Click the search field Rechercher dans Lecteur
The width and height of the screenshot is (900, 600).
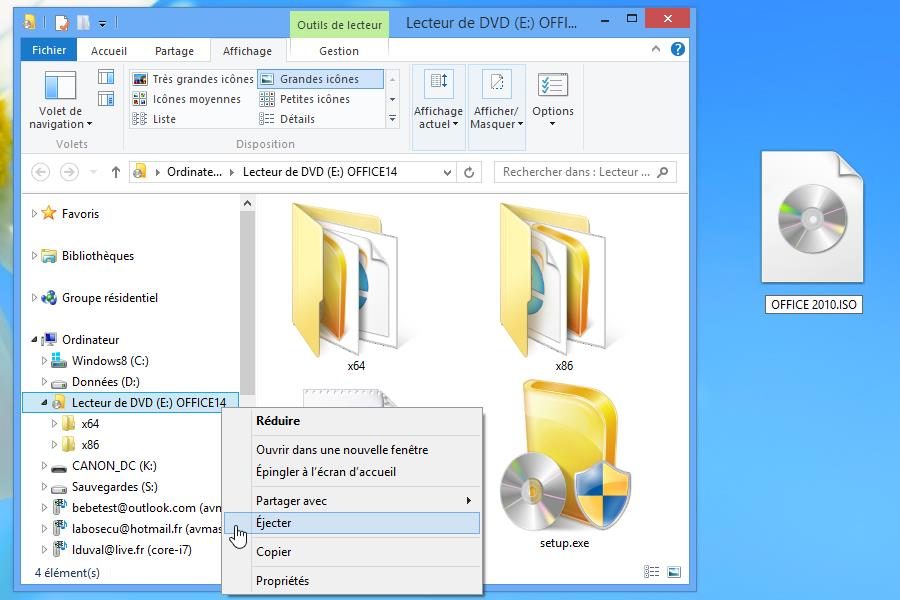(x=576, y=172)
